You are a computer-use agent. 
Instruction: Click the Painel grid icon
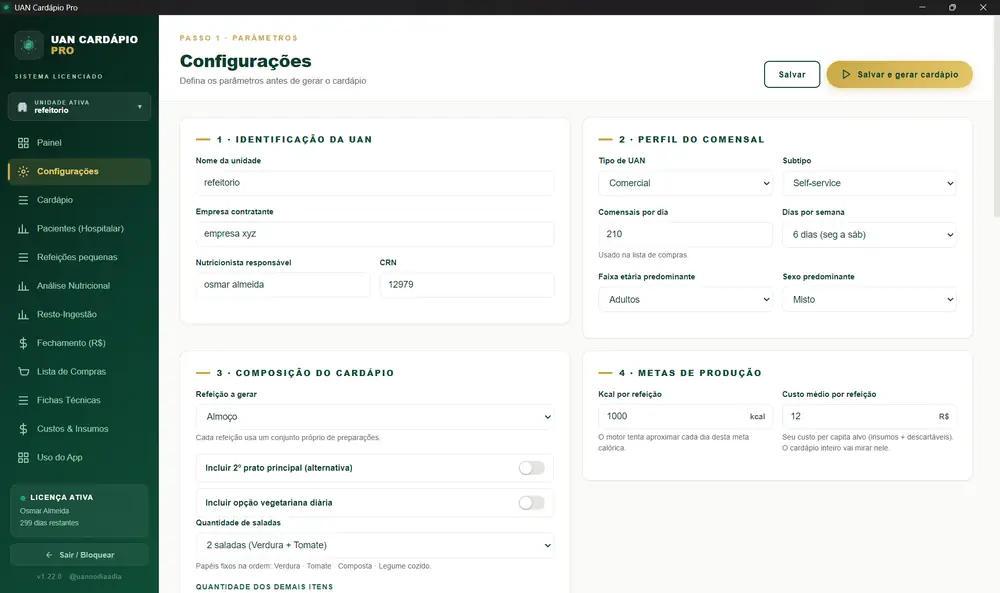click(x=24, y=143)
